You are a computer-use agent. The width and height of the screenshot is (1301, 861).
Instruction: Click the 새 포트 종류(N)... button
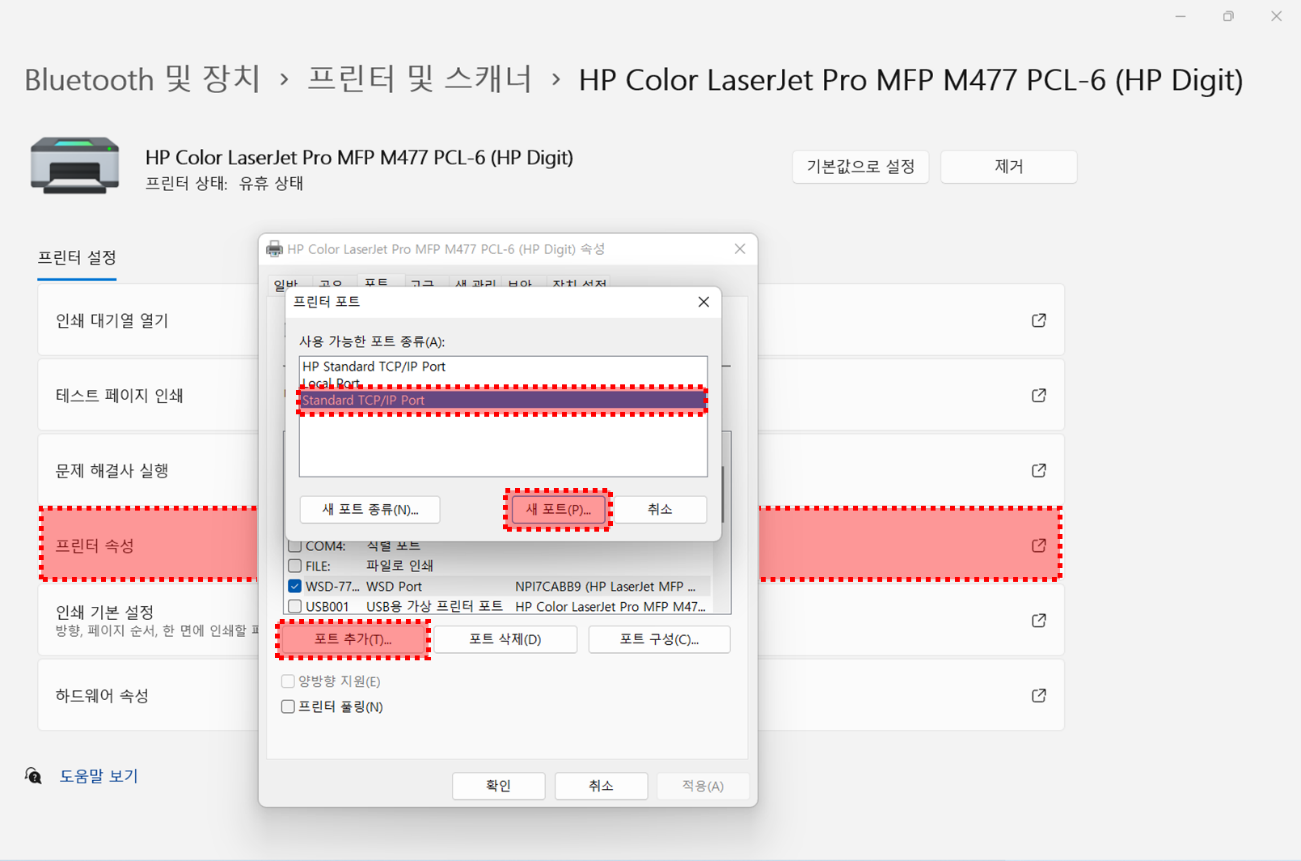(370, 509)
